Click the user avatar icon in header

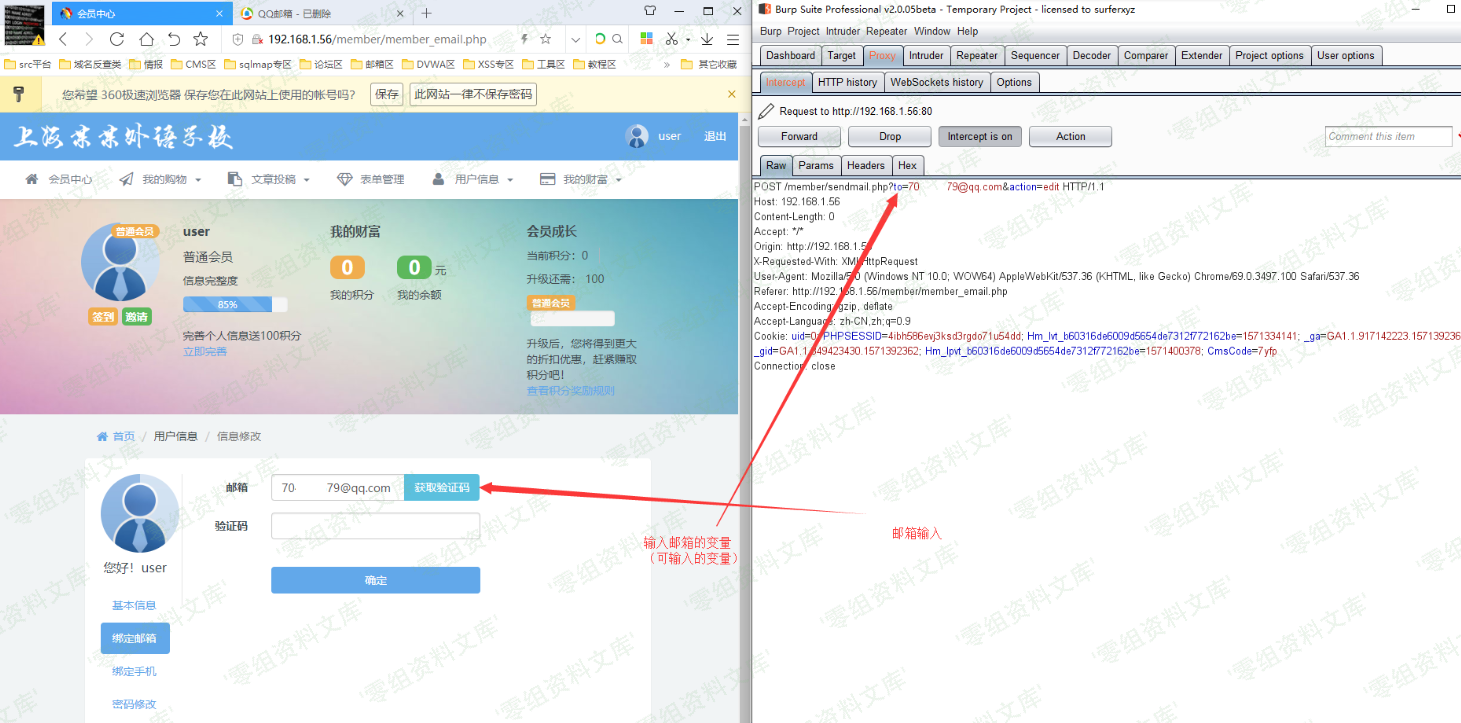click(636, 136)
